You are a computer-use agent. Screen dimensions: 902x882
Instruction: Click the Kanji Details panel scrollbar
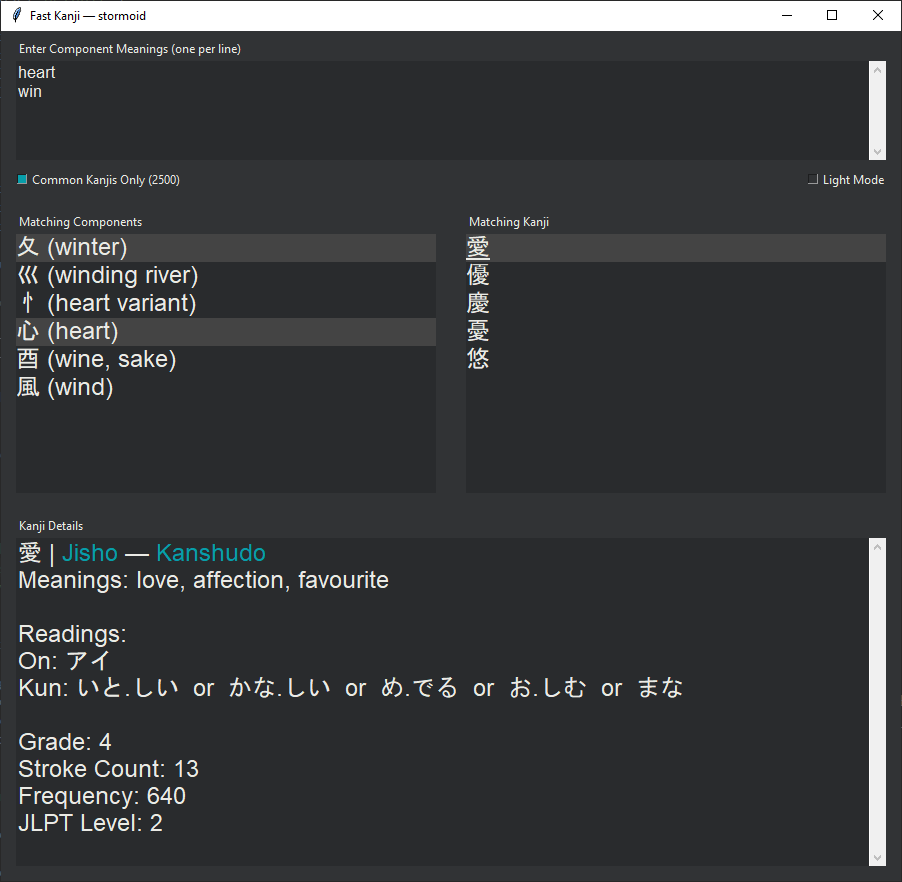[x=878, y=700]
